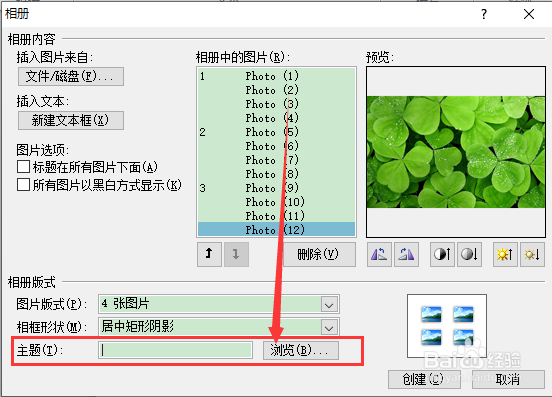Decrease contrast of the picture
The image size is (552, 397).
coord(469,254)
